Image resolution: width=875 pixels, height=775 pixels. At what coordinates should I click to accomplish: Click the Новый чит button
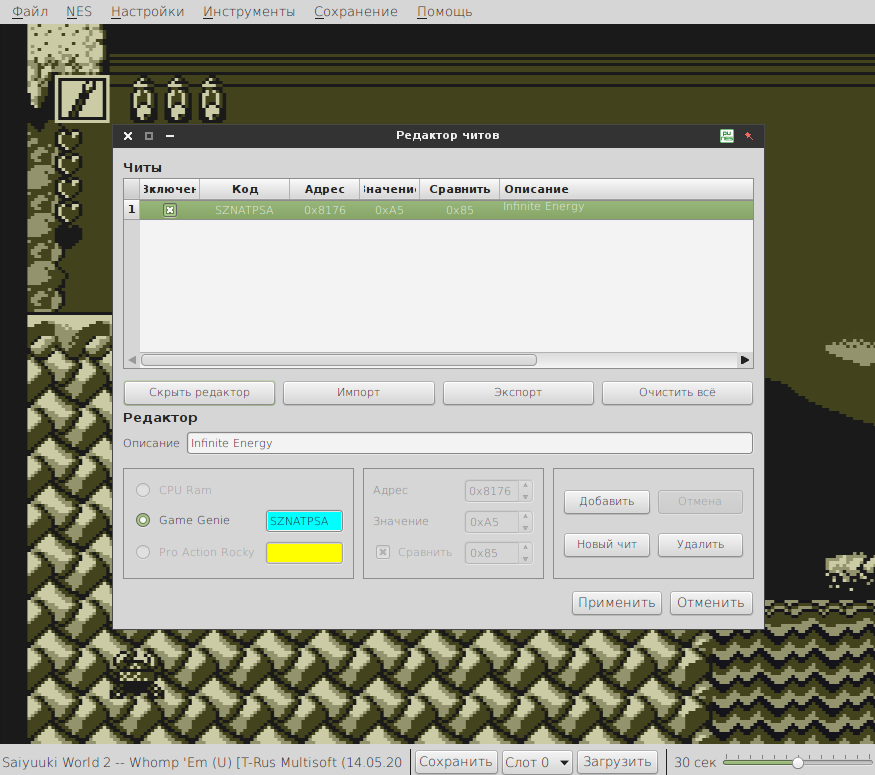(x=607, y=545)
